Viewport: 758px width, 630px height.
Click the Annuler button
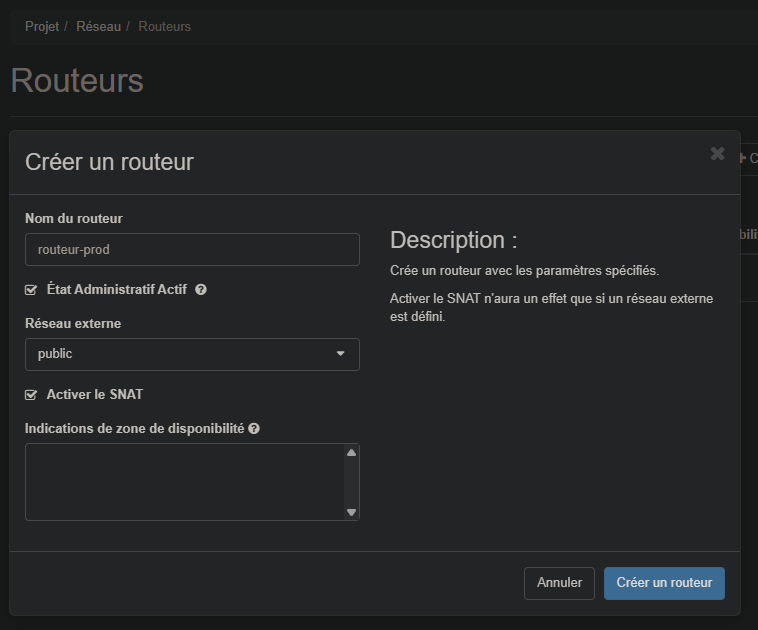pyautogui.click(x=559, y=583)
